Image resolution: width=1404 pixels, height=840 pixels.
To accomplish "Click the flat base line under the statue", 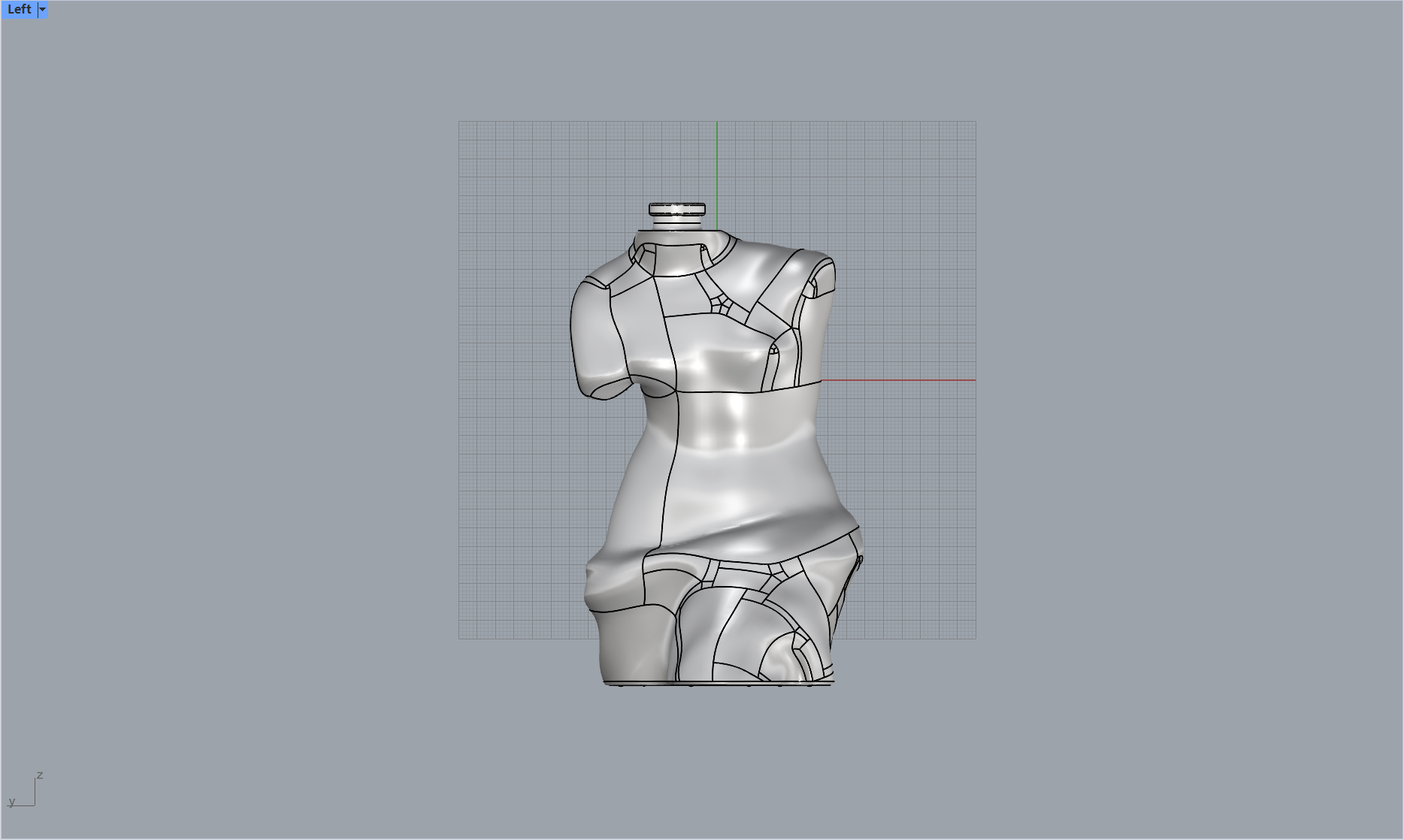I will pyautogui.click(x=718, y=683).
